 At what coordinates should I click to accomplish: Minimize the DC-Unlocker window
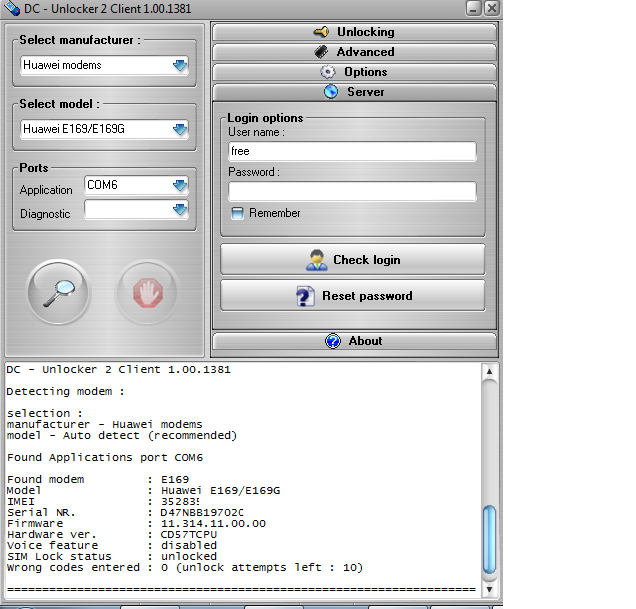click(473, 8)
